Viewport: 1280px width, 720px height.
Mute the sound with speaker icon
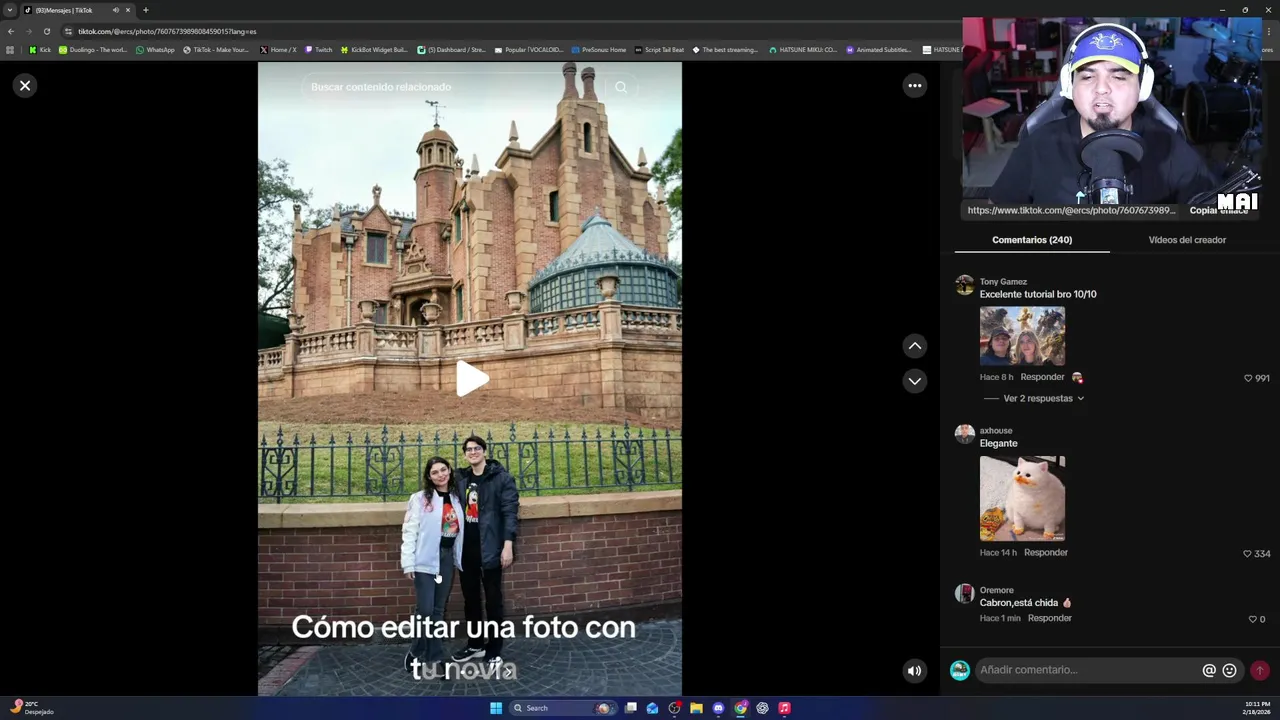[914, 671]
